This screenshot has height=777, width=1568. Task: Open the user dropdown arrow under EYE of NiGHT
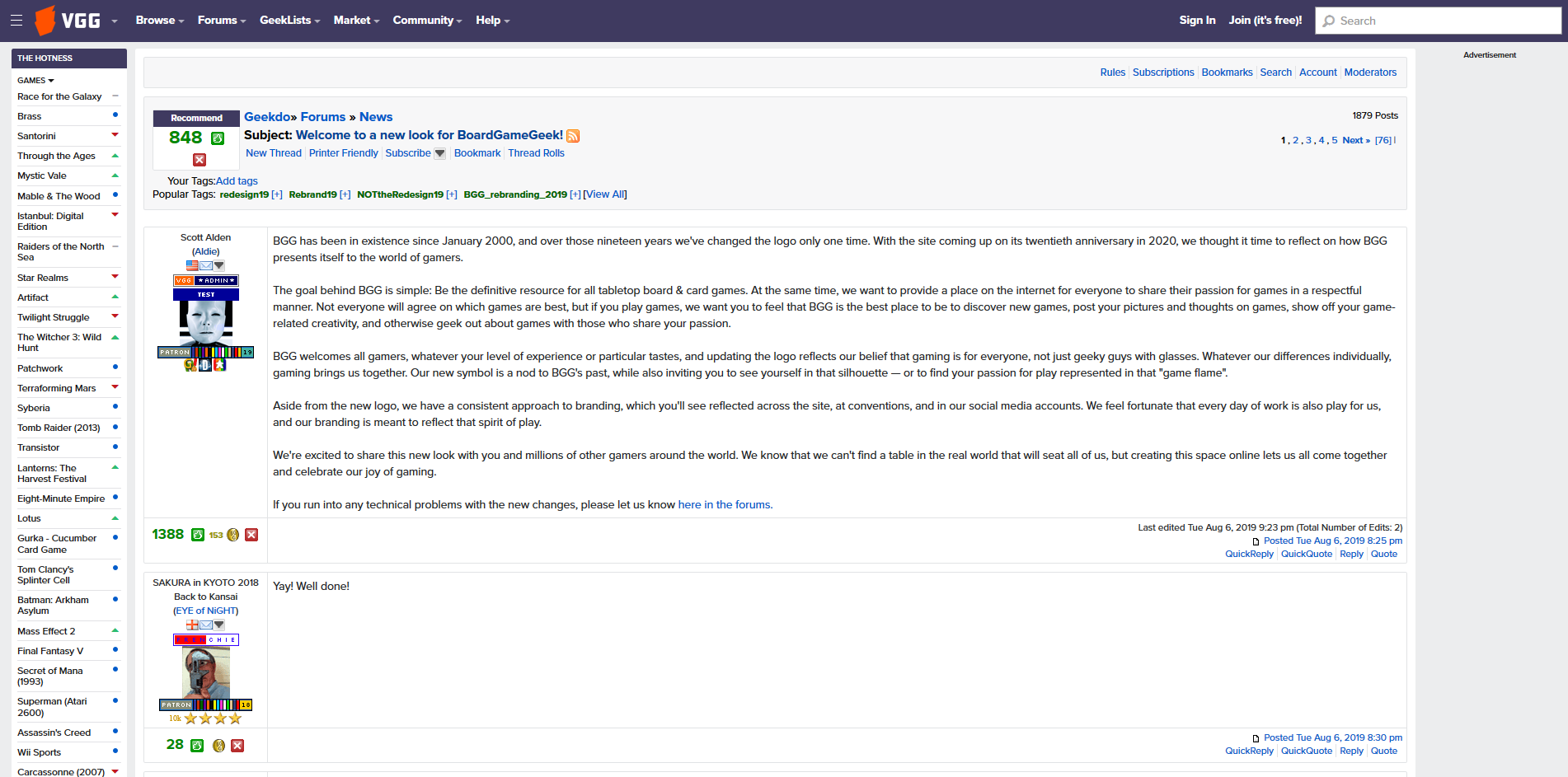[x=219, y=625]
